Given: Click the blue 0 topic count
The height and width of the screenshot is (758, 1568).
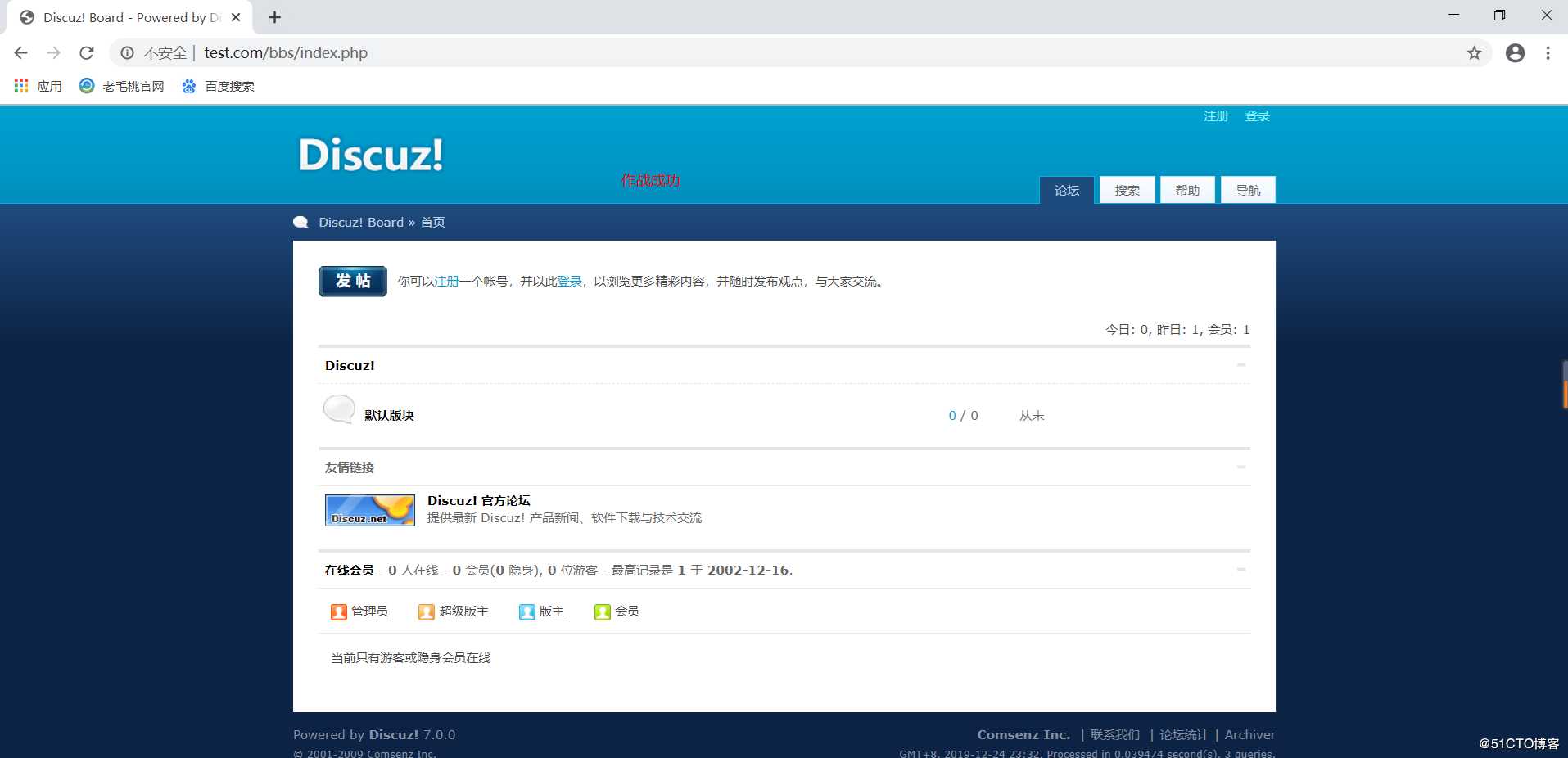Looking at the screenshot, I should [952, 416].
